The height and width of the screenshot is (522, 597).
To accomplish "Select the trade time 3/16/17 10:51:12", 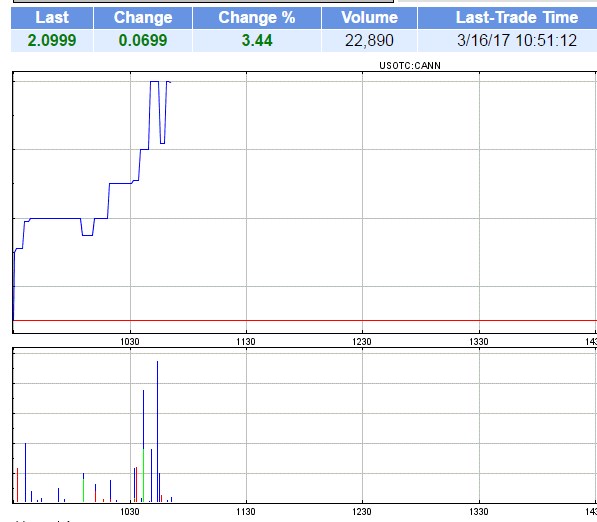I will [517, 40].
